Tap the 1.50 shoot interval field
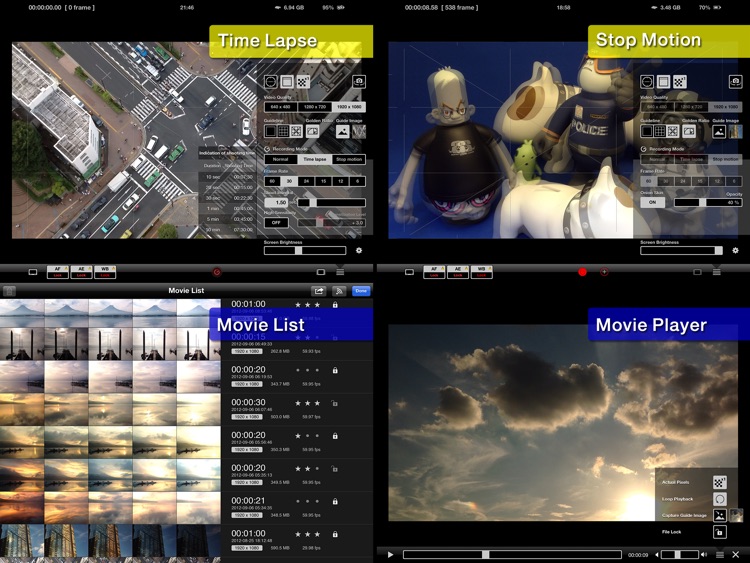Screen dimensions: 750x563 [277, 202]
